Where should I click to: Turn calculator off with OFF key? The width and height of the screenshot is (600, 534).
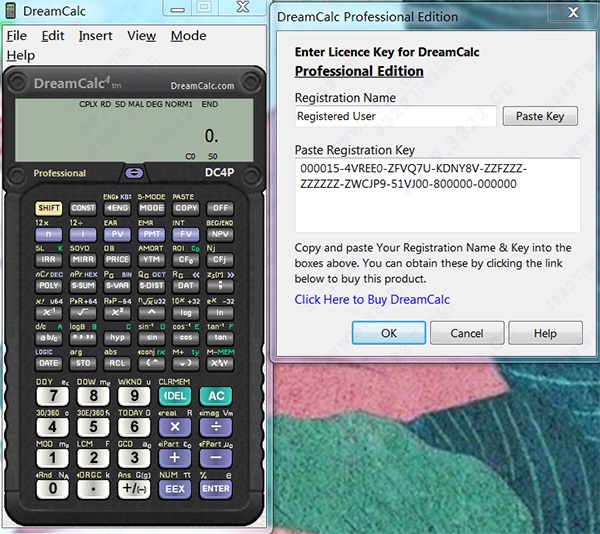[x=220, y=208]
